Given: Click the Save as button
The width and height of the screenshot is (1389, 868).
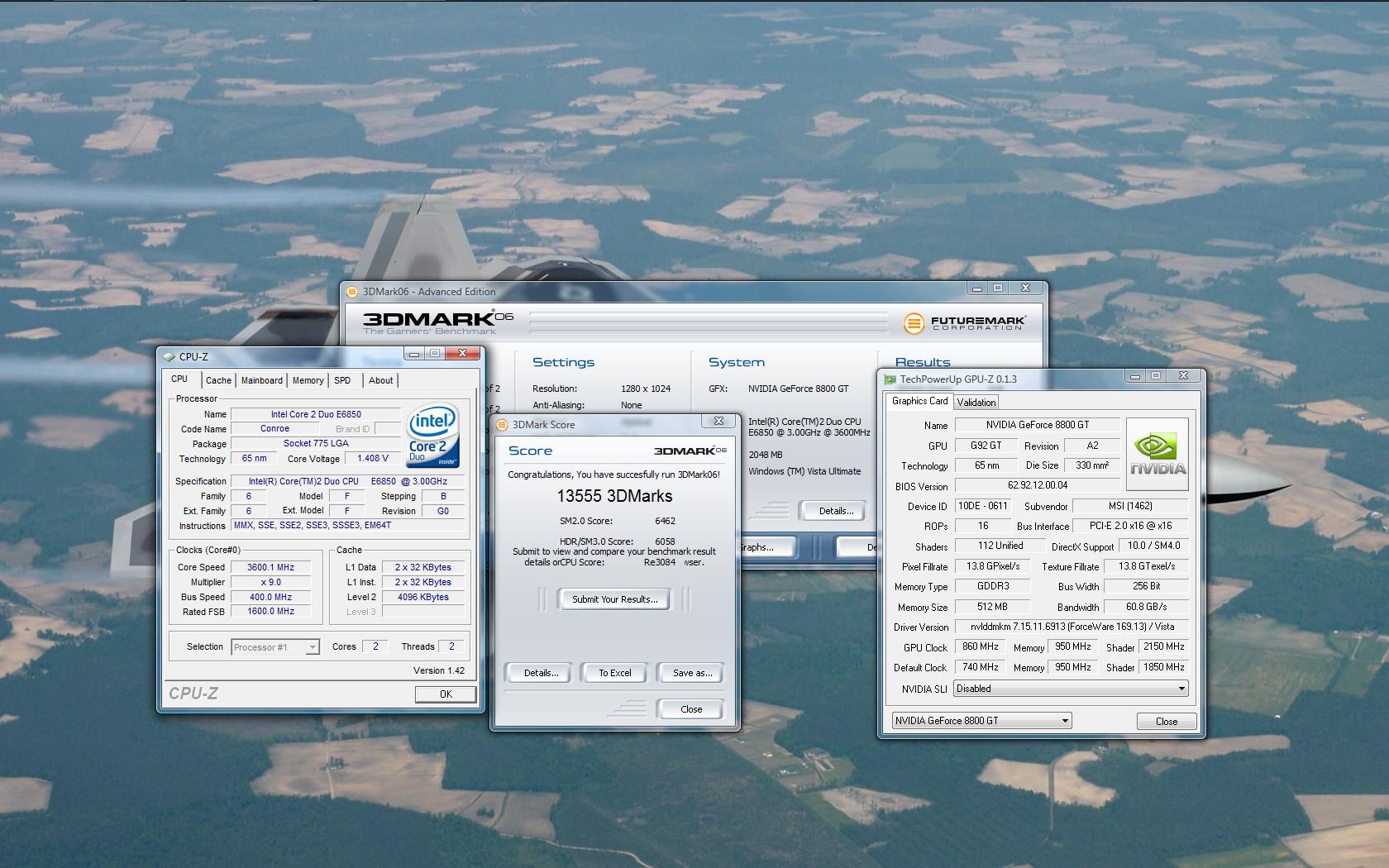Looking at the screenshot, I should pyautogui.click(x=692, y=673).
